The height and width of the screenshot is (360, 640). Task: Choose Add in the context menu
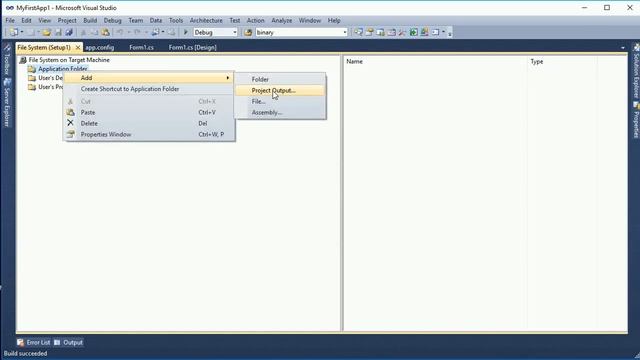(x=149, y=78)
